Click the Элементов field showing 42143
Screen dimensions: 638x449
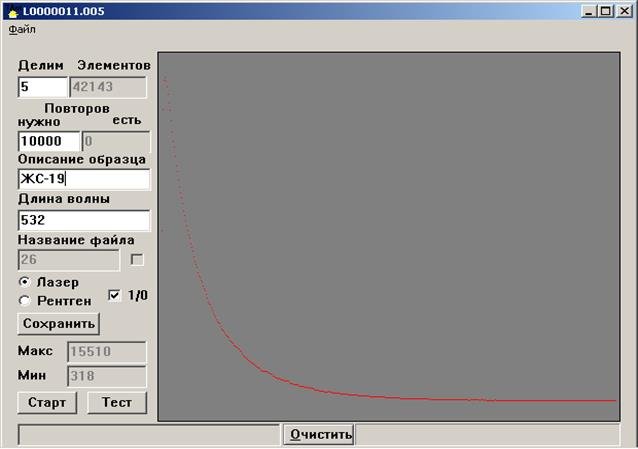click(x=108, y=87)
